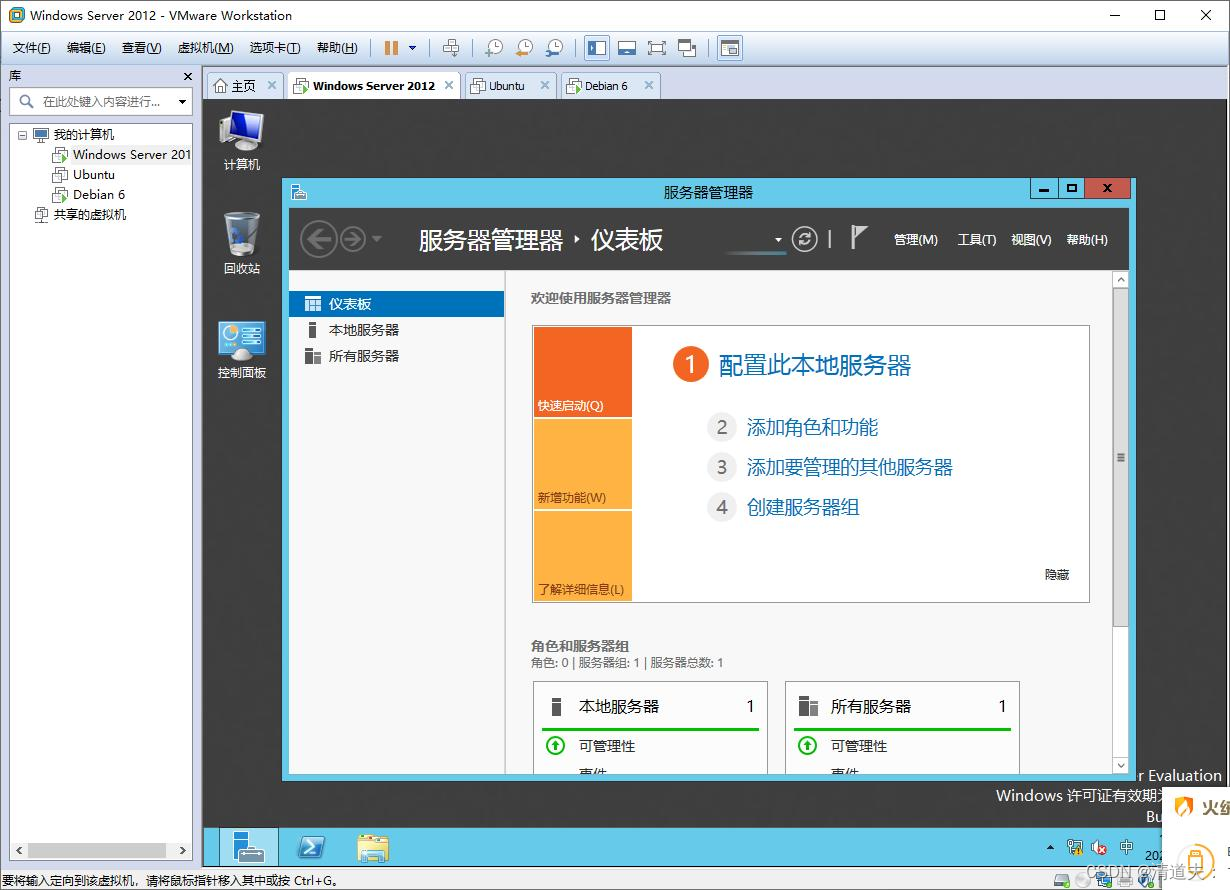This screenshot has height=890, width=1230.
Task: Open the 选项卡(T) menu
Action: [x=275, y=48]
